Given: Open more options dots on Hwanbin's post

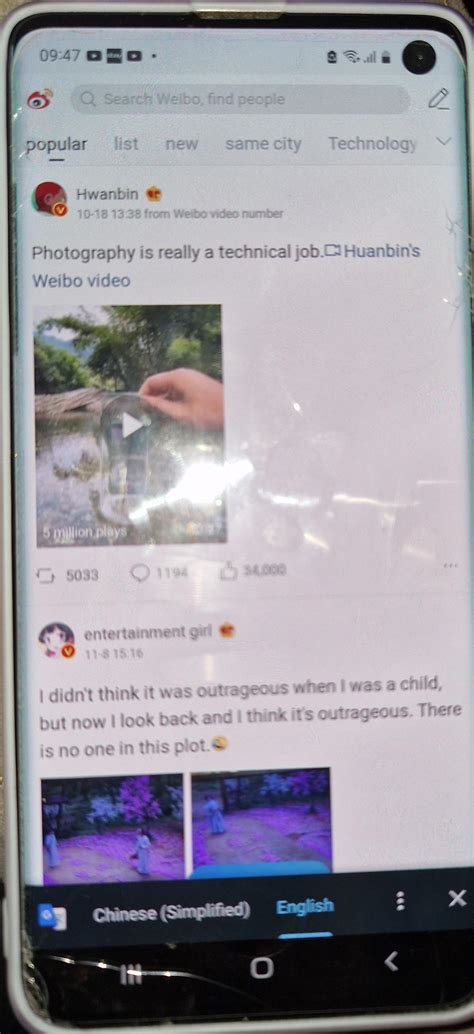Looking at the screenshot, I should point(451,566).
